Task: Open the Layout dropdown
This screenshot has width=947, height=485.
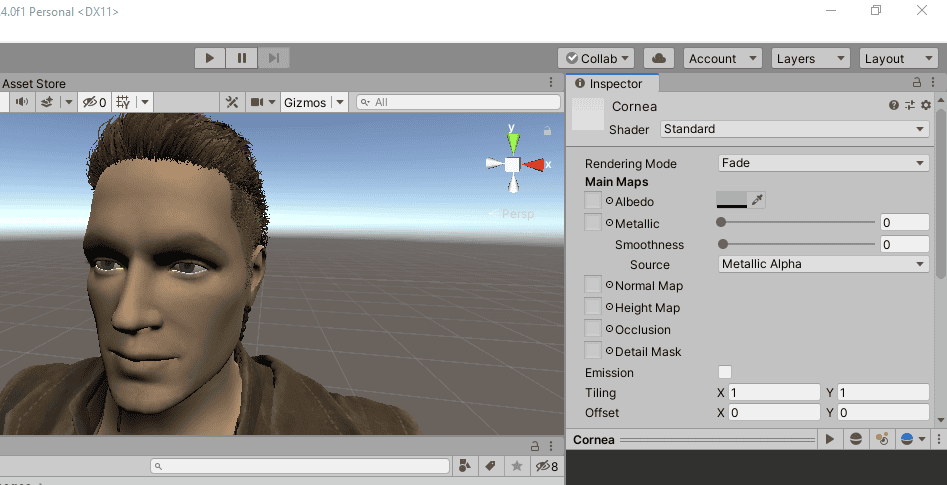Action: [x=899, y=58]
